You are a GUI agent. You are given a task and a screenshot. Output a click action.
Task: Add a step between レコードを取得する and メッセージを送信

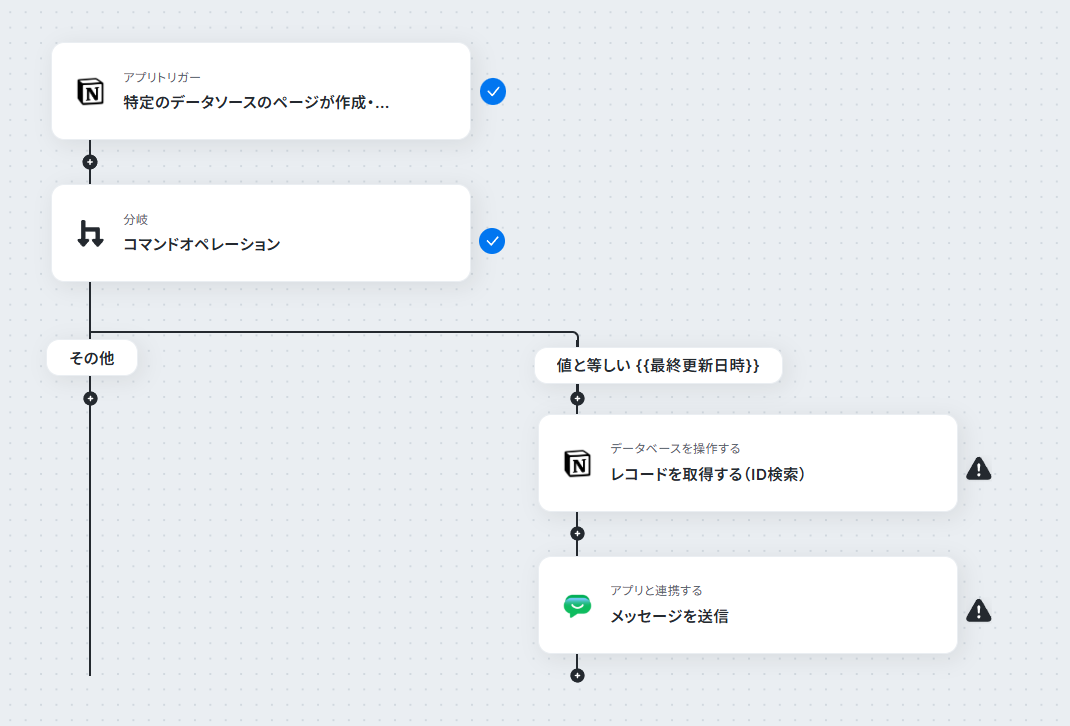pos(577,534)
